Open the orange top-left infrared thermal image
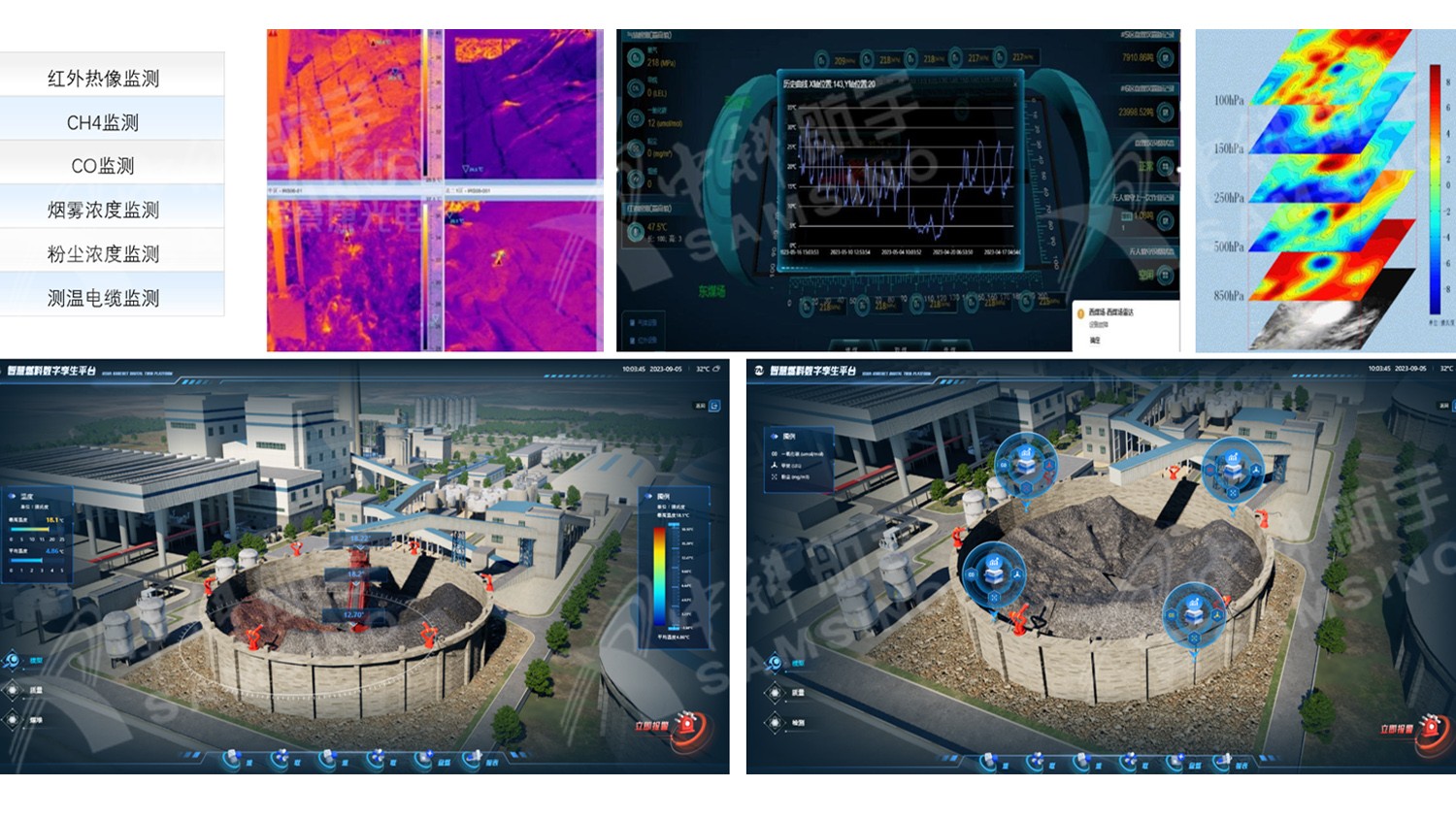 coord(346,105)
